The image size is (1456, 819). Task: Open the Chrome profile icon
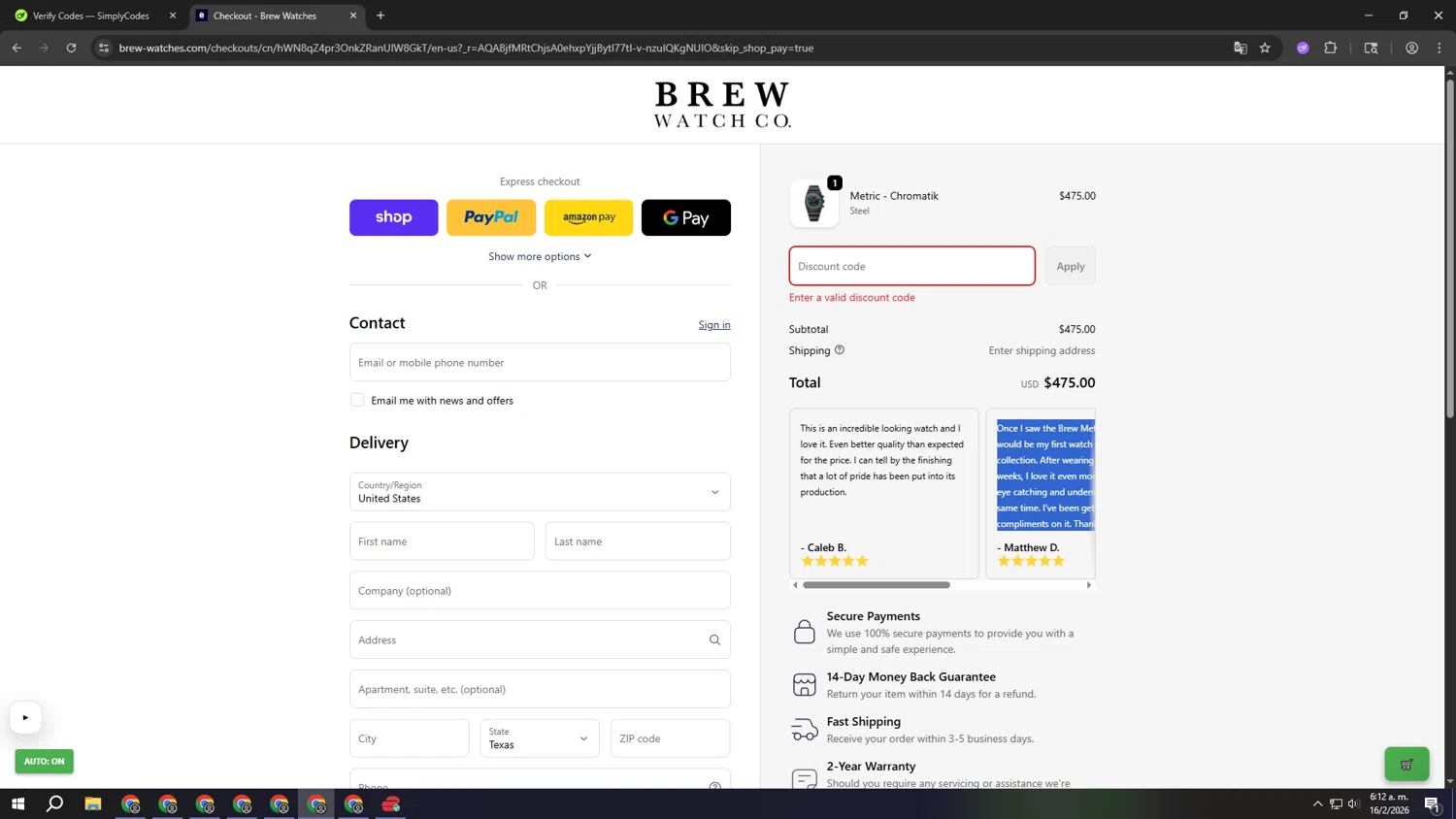pos(1411,48)
